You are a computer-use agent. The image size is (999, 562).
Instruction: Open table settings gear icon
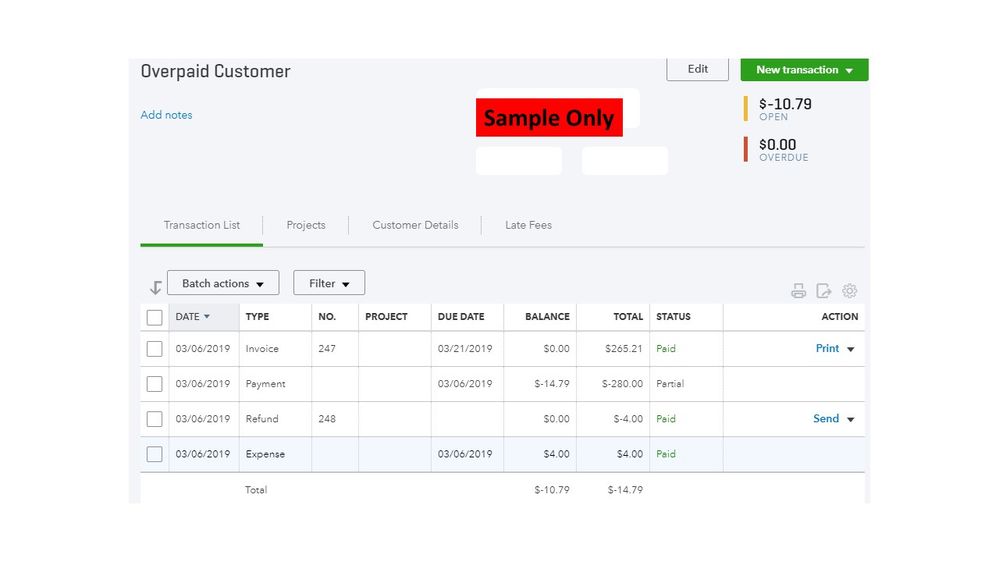pyautogui.click(x=849, y=291)
